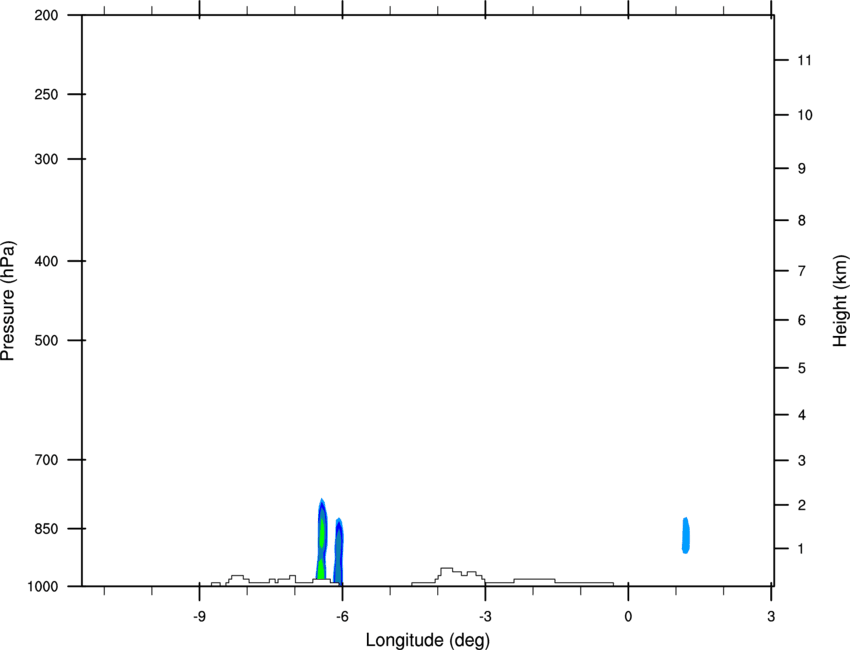Viewport: 850px width, 650px height.
Task: Select the 1000 pressure tick label
Action: pos(42,587)
